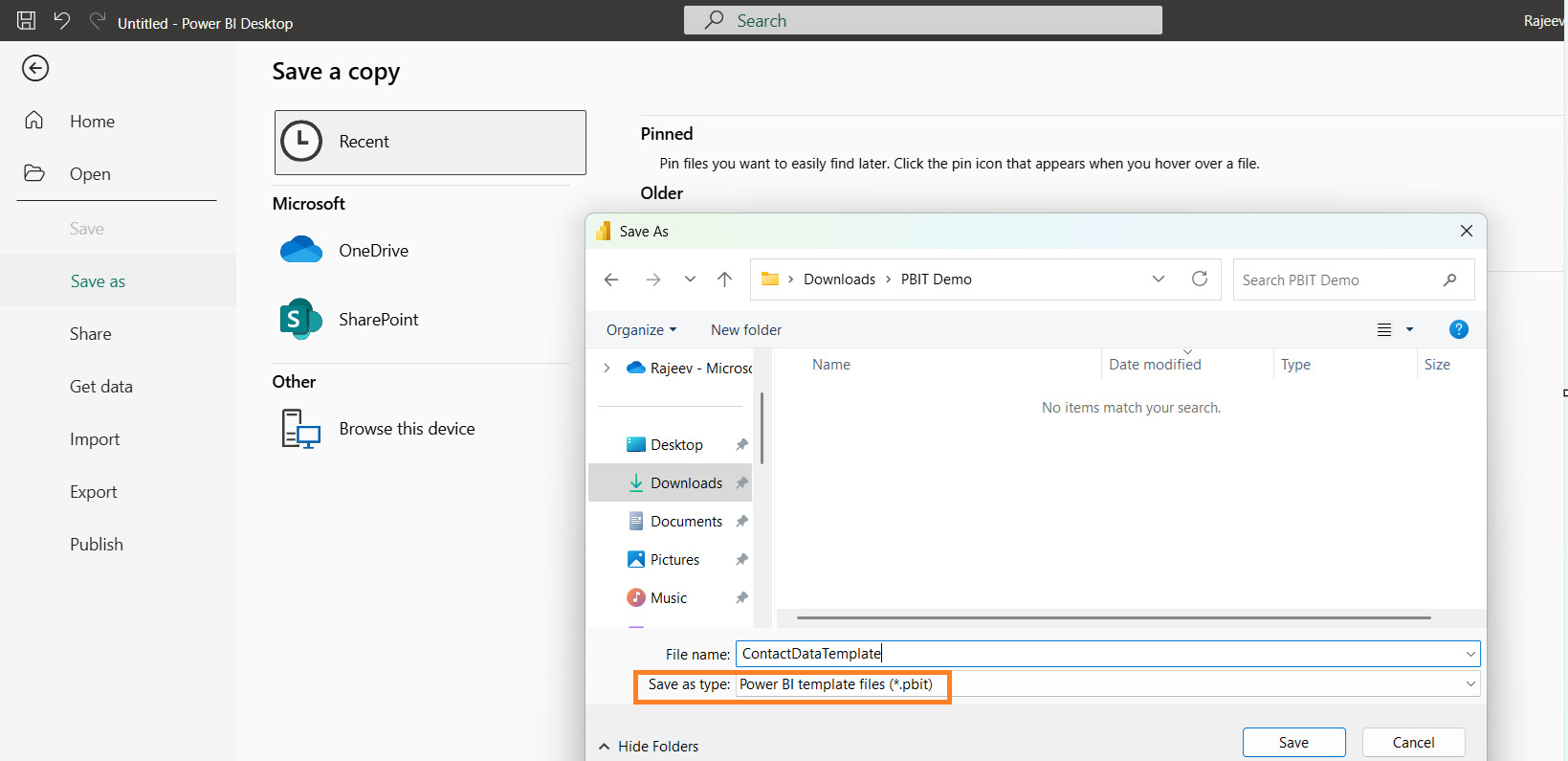The width and height of the screenshot is (1568, 761).
Task: Click the undo arrow in title bar
Action: [x=62, y=20]
